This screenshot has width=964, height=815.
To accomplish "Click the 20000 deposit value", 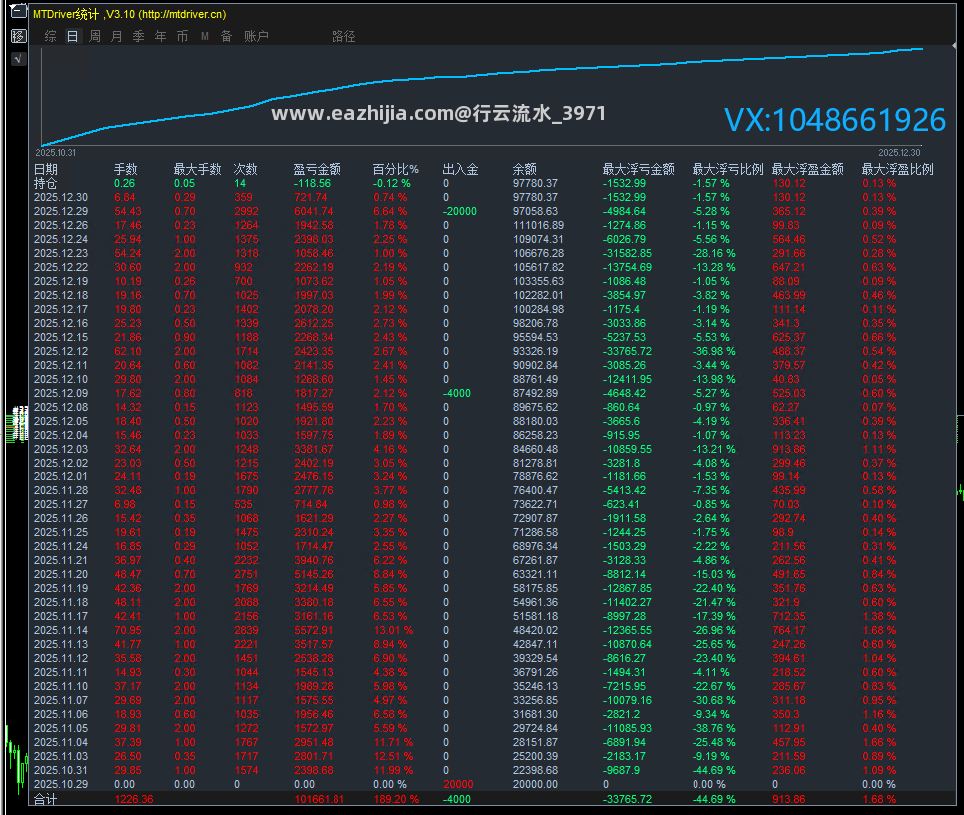I will (x=458, y=784).
